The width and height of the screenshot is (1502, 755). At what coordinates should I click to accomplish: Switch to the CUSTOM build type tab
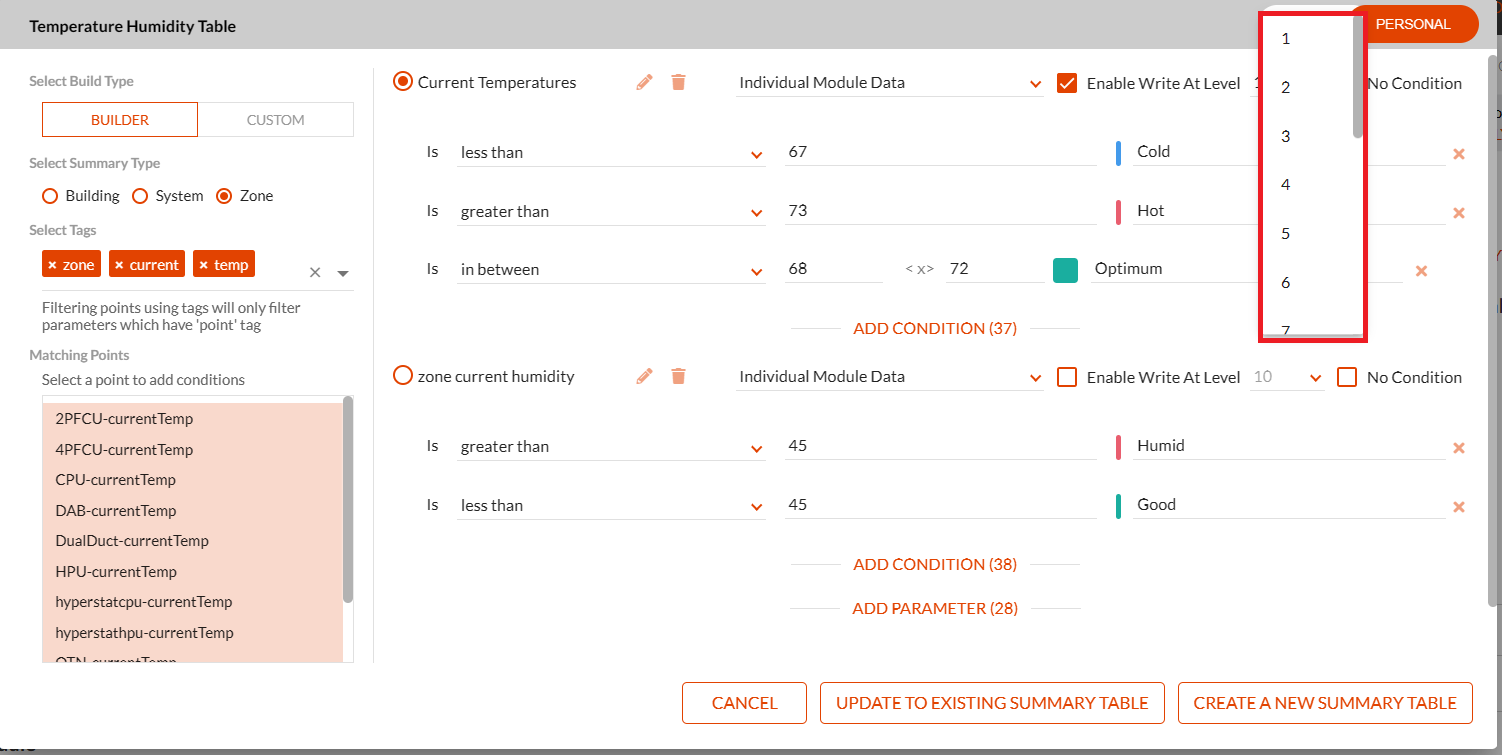(x=275, y=120)
